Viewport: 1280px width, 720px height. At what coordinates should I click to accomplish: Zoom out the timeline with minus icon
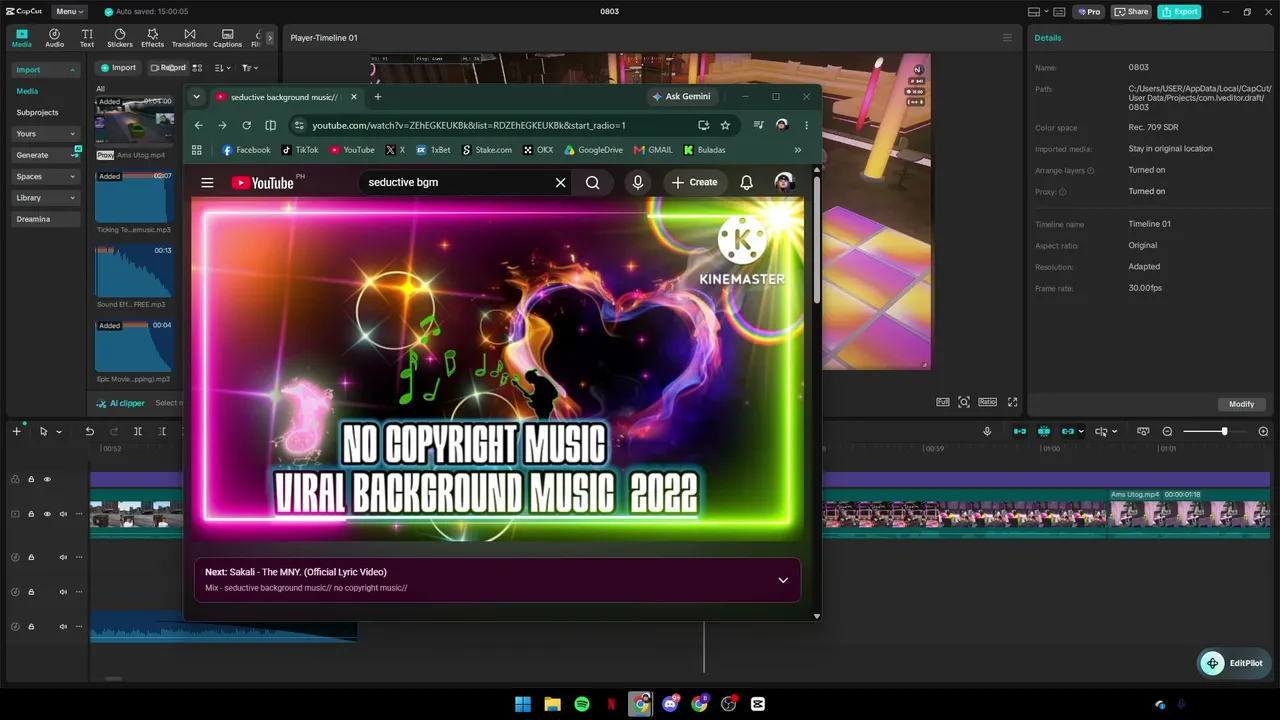coord(1167,431)
